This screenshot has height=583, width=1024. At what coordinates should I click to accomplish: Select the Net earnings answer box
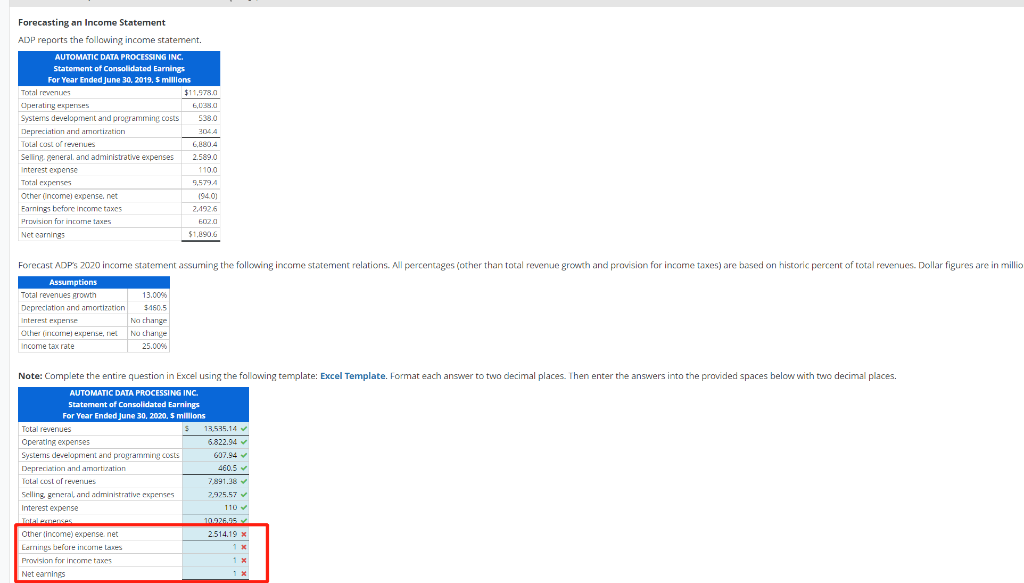pyautogui.click(x=210, y=573)
